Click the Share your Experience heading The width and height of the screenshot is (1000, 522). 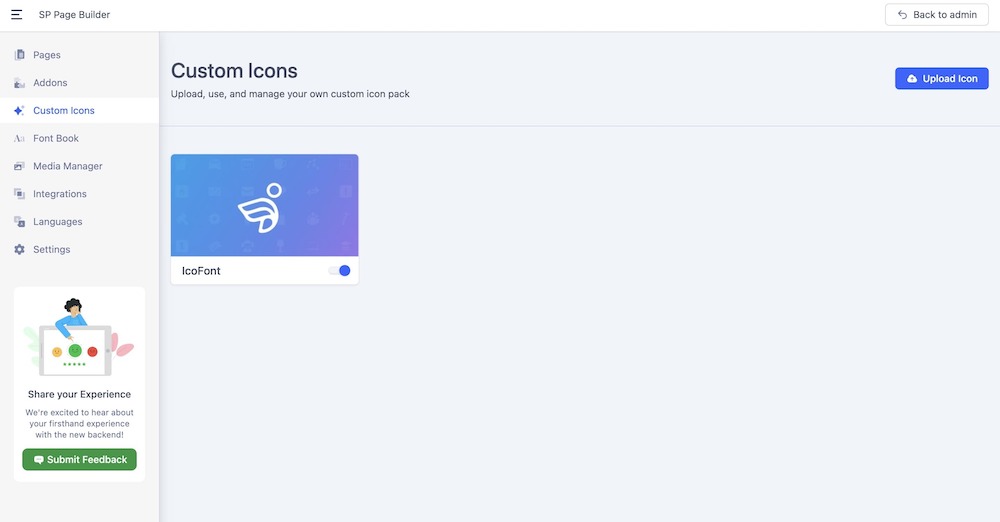[79, 394]
